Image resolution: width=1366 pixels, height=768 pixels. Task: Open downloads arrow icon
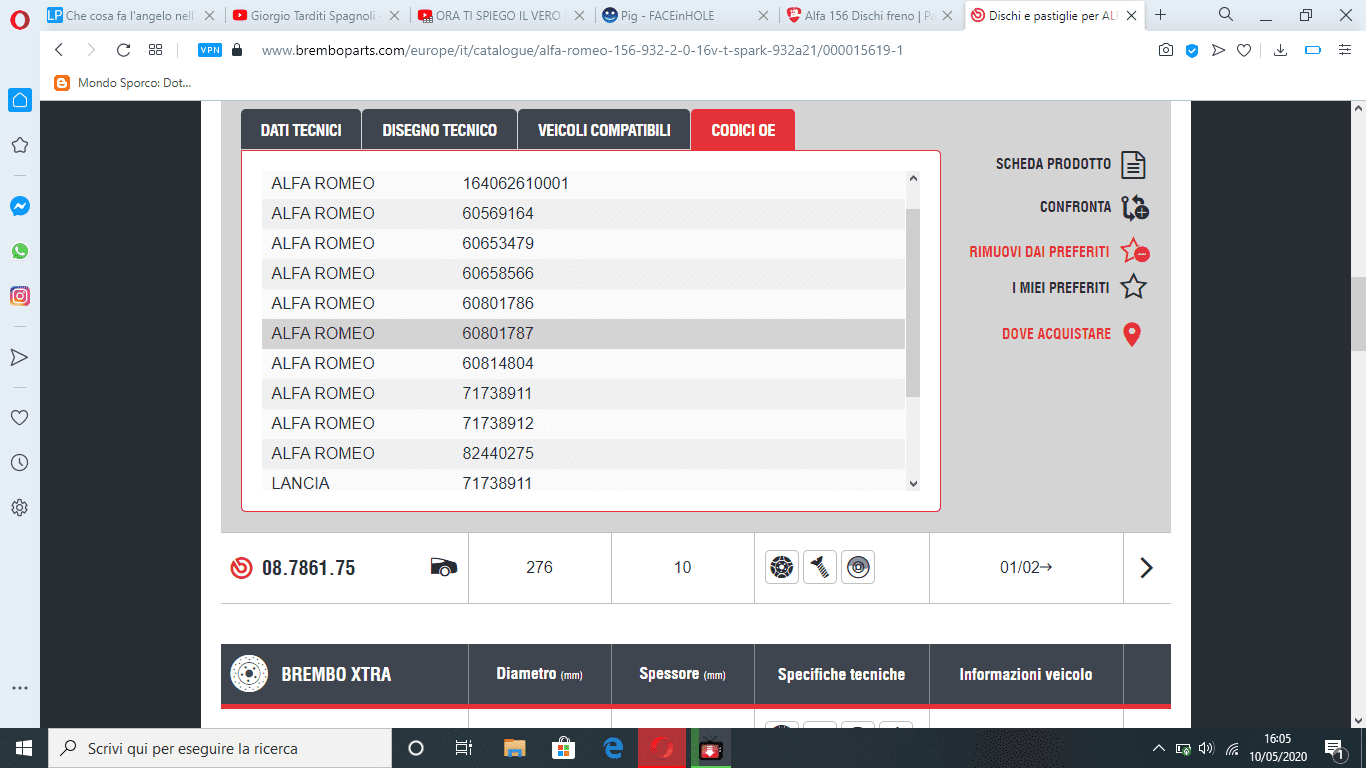coord(1281,50)
